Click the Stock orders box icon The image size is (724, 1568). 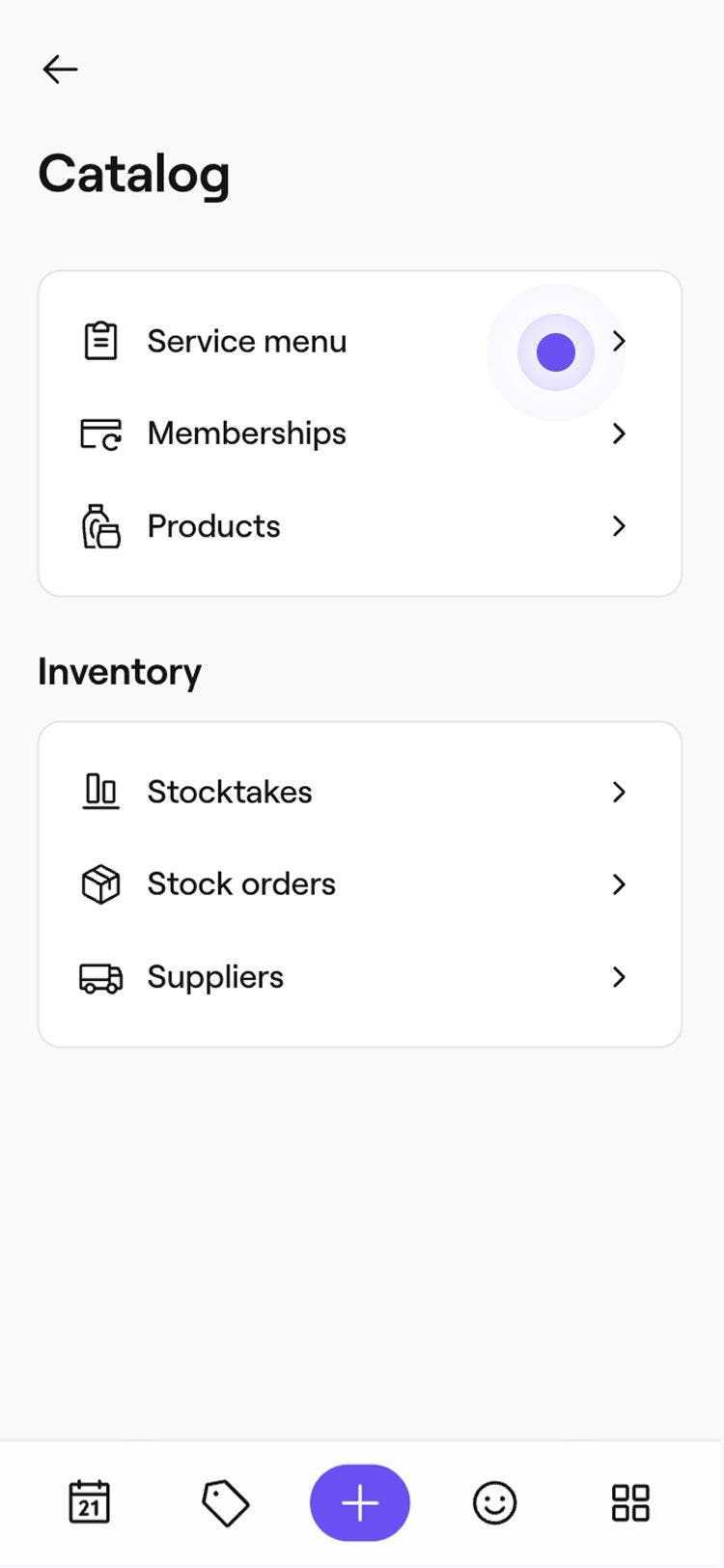(x=100, y=884)
